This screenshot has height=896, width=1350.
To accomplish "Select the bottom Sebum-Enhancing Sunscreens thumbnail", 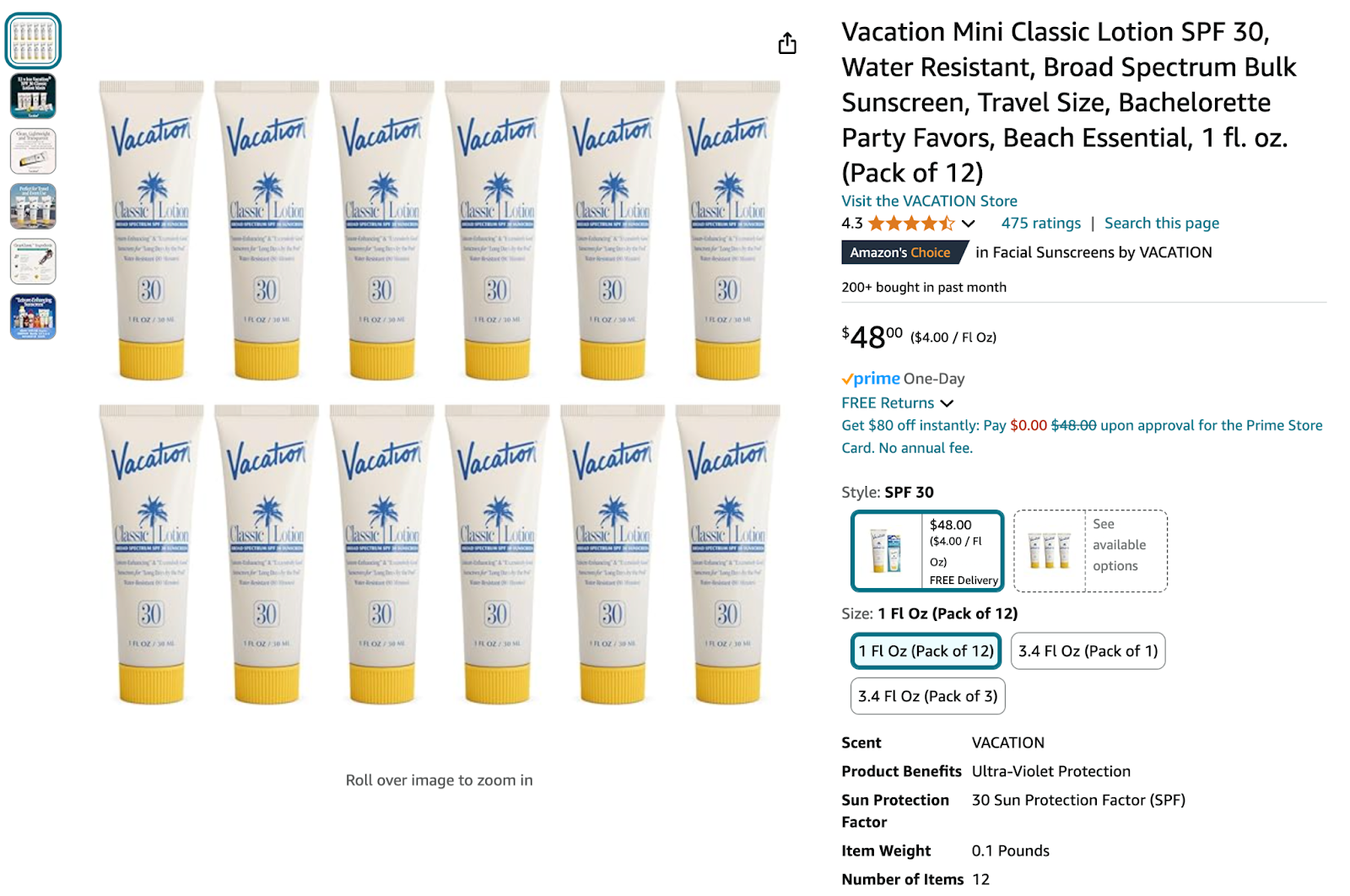I will click(x=34, y=318).
